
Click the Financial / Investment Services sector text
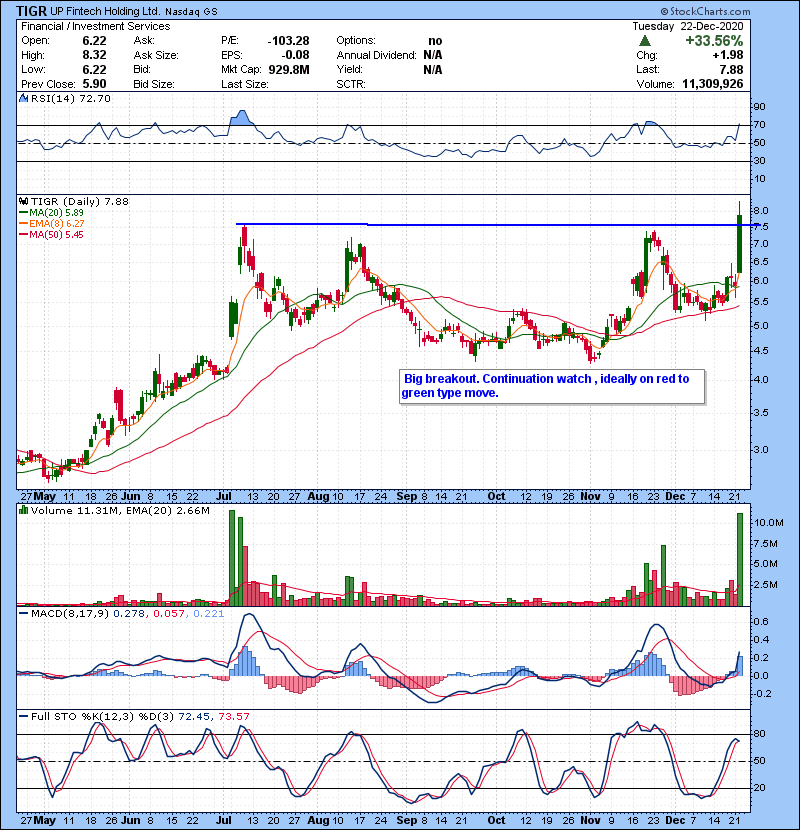click(96, 26)
